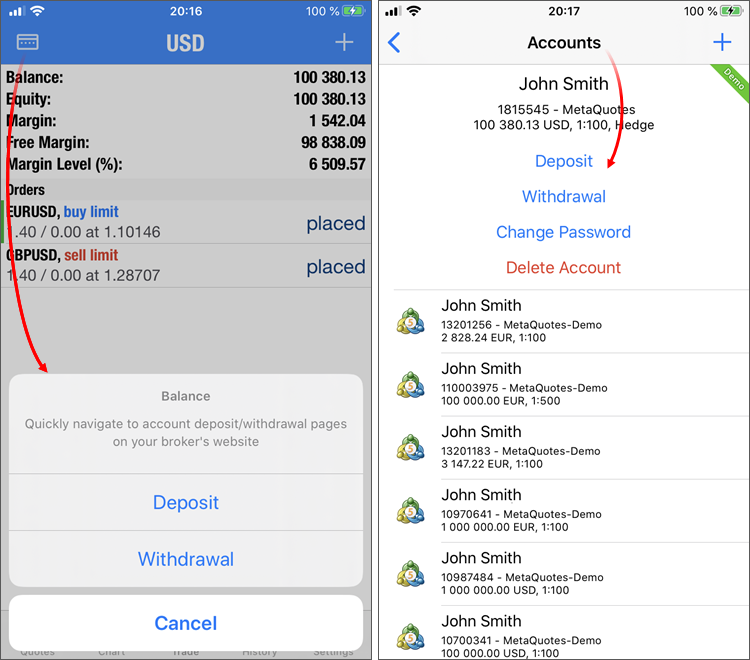Tap MetaTrader icon of account 13201256

pyautogui.click(x=410, y=321)
